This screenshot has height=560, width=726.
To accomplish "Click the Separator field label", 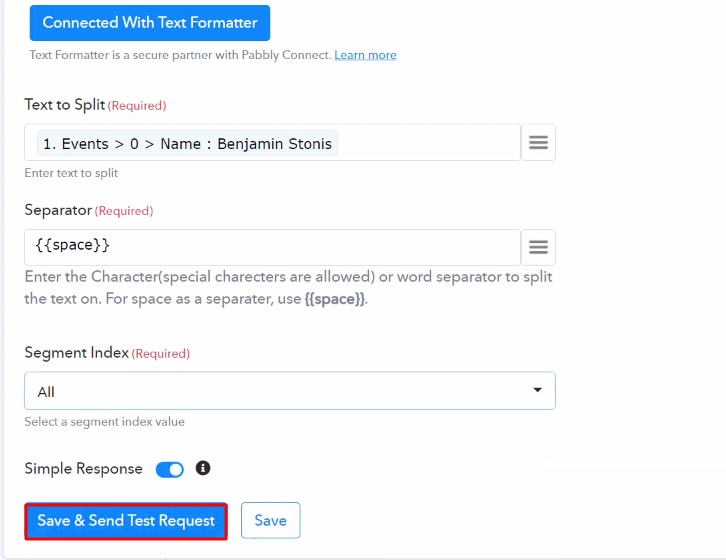I will click(58, 210).
